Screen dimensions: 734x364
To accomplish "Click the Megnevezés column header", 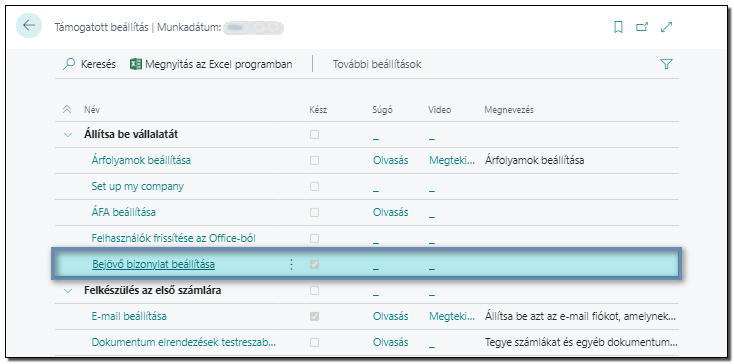I will [x=509, y=110].
